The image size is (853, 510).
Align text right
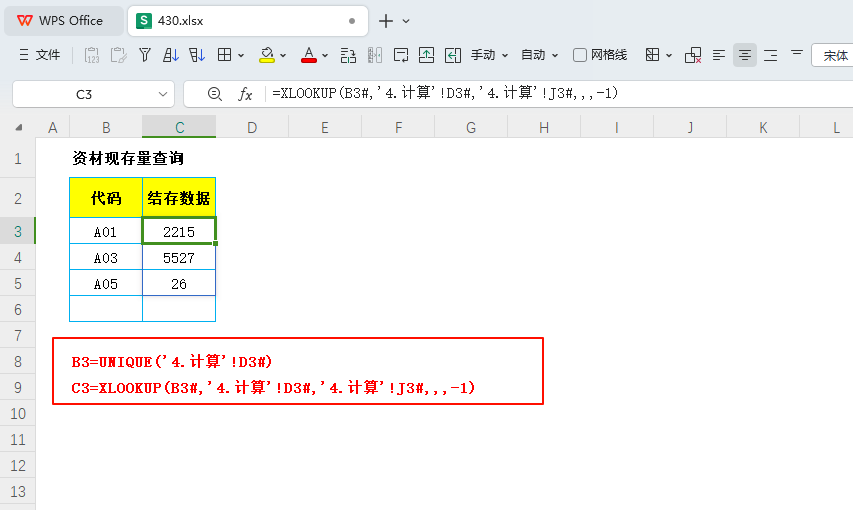(770, 55)
